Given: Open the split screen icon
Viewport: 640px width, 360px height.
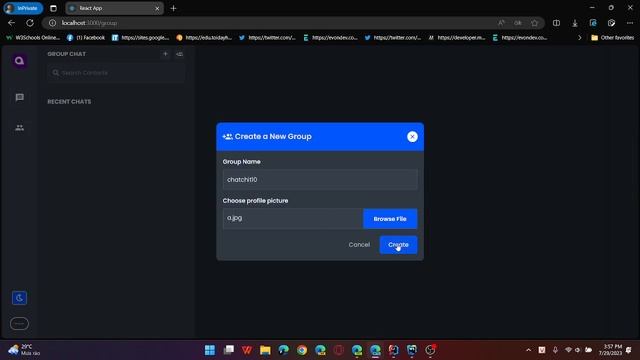Looking at the screenshot, I should pyautogui.click(x=556, y=23).
